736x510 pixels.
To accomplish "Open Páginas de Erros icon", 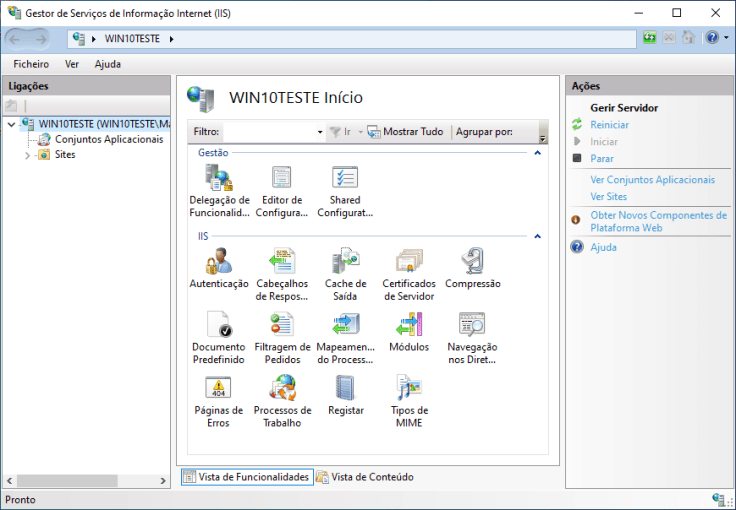I will click(218, 389).
